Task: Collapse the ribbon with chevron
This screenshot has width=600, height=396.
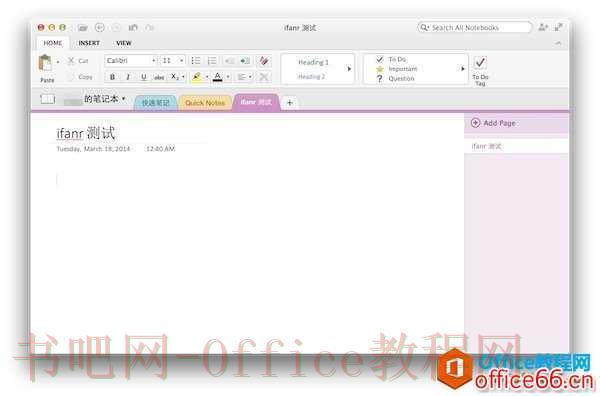Action: click(x=559, y=43)
